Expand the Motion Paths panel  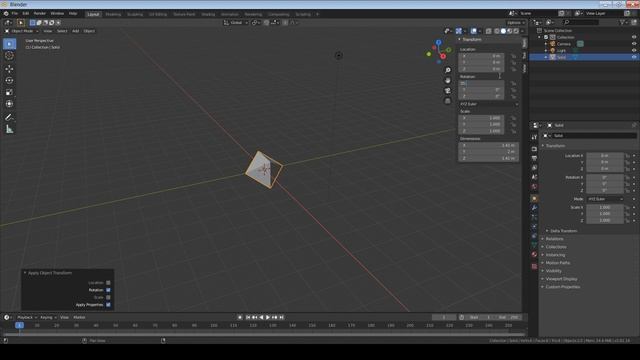tap(558, 263)
